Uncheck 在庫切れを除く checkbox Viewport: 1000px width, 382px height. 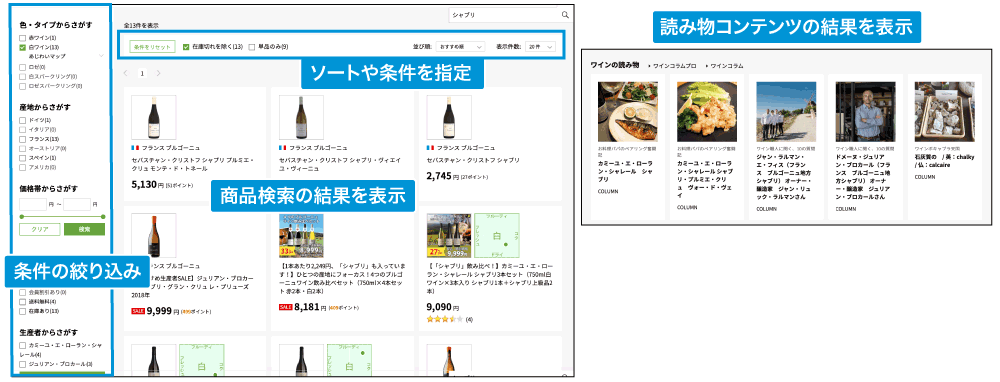186,47
